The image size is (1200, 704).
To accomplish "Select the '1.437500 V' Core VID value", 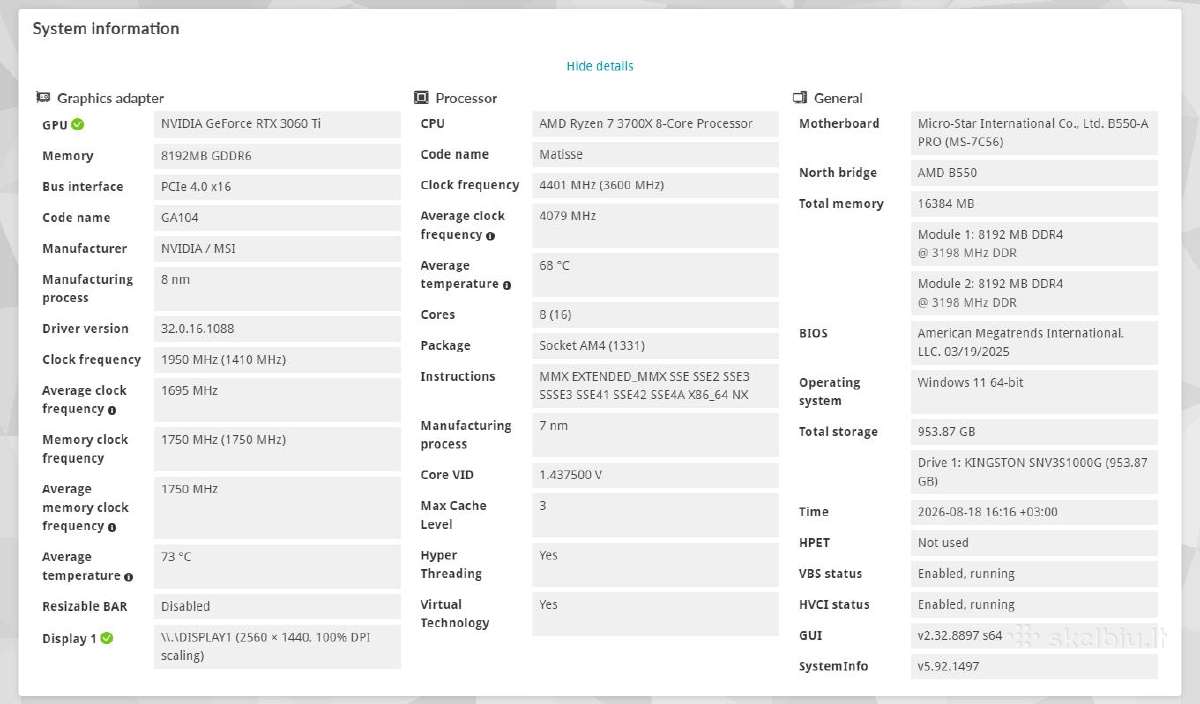I will tap(655, 475).
